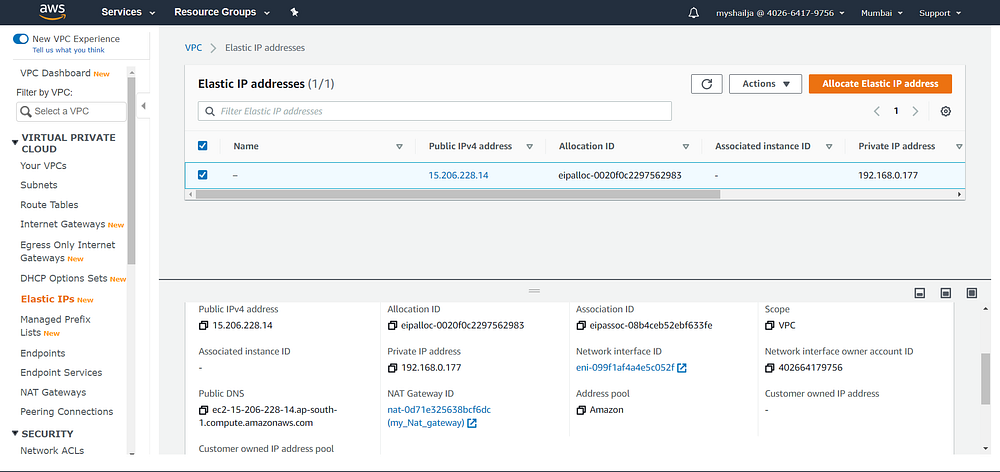Image resolution: width=1000 pixels, height=472 pixels.
Task: Open the Services dropdown menu
Action: point(128,12)
